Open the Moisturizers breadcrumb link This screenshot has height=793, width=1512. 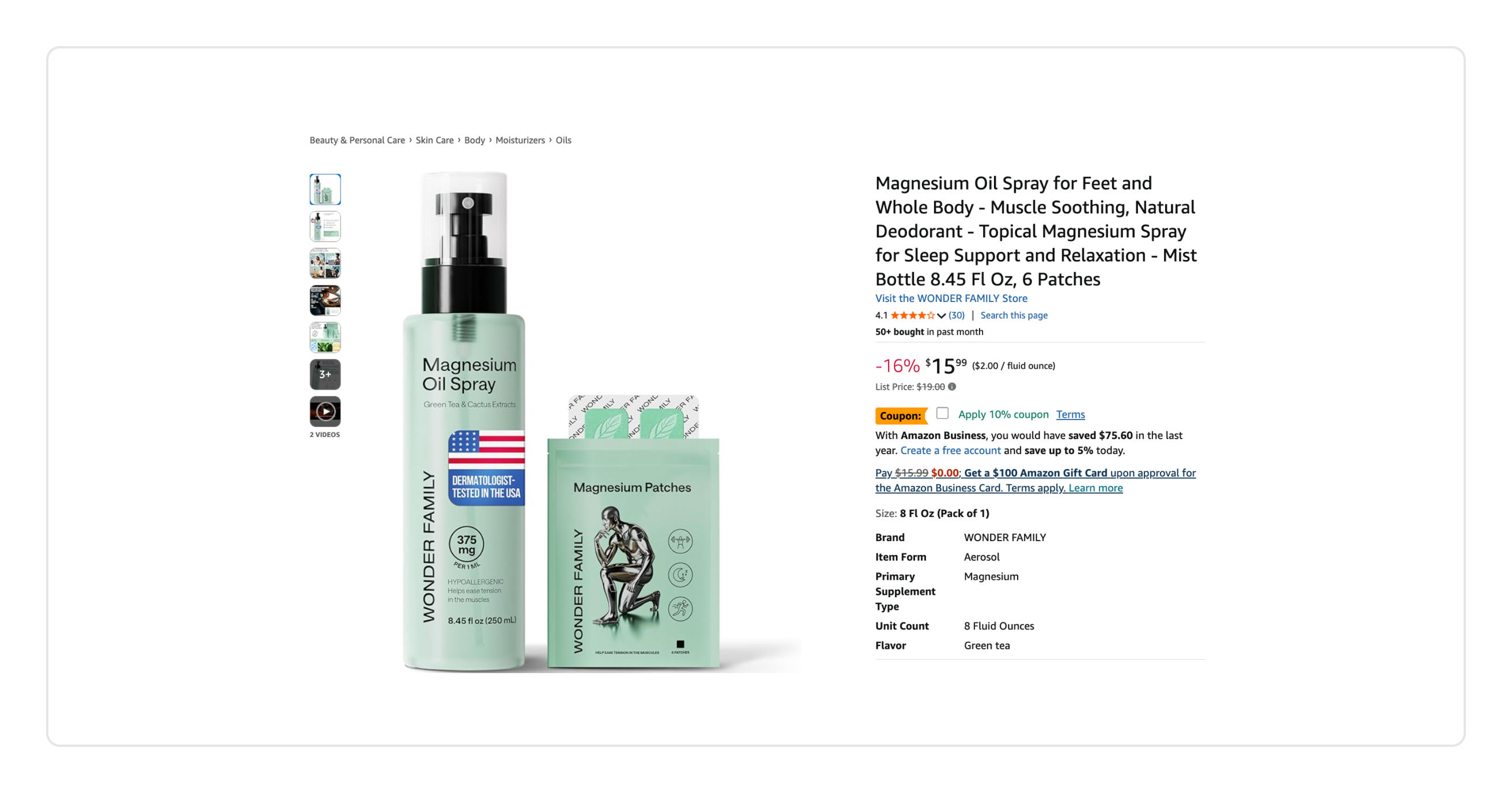tap(520, 140)
